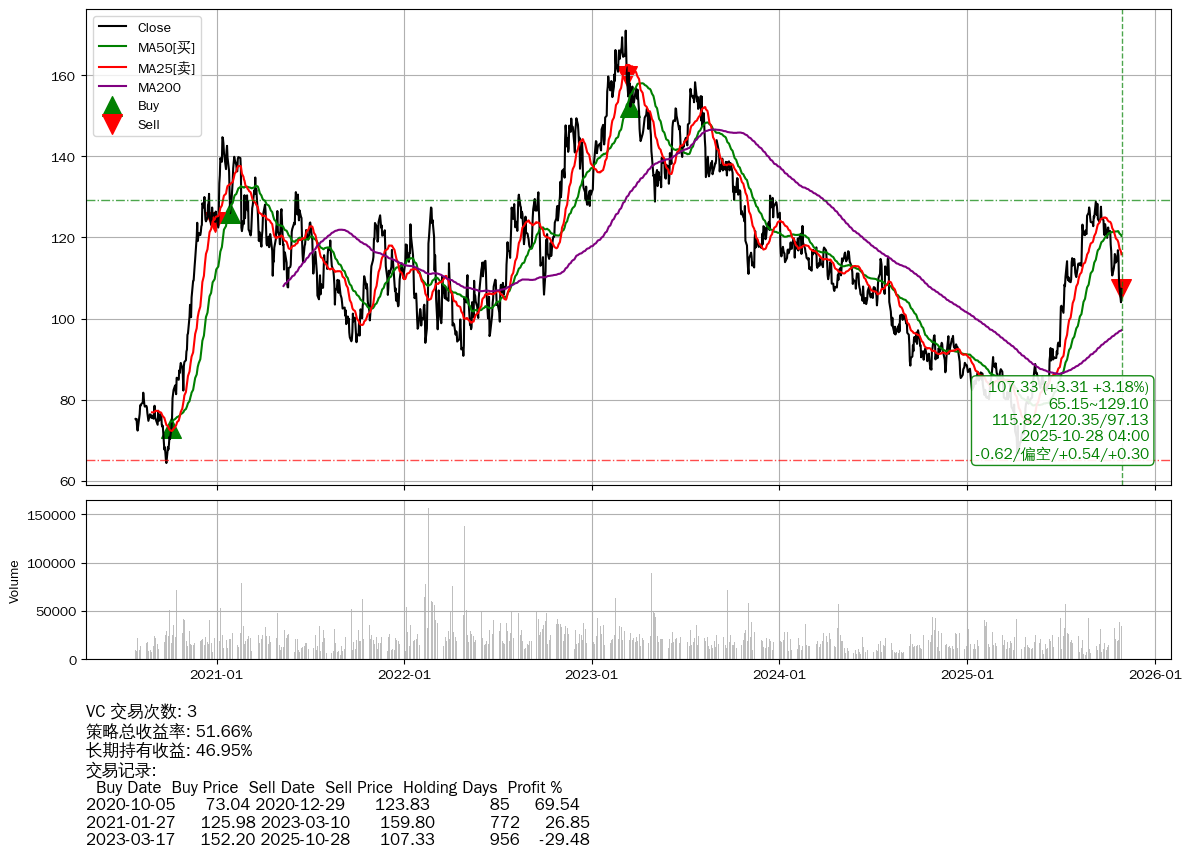Select the MA25[卖] legend entry

165,67
